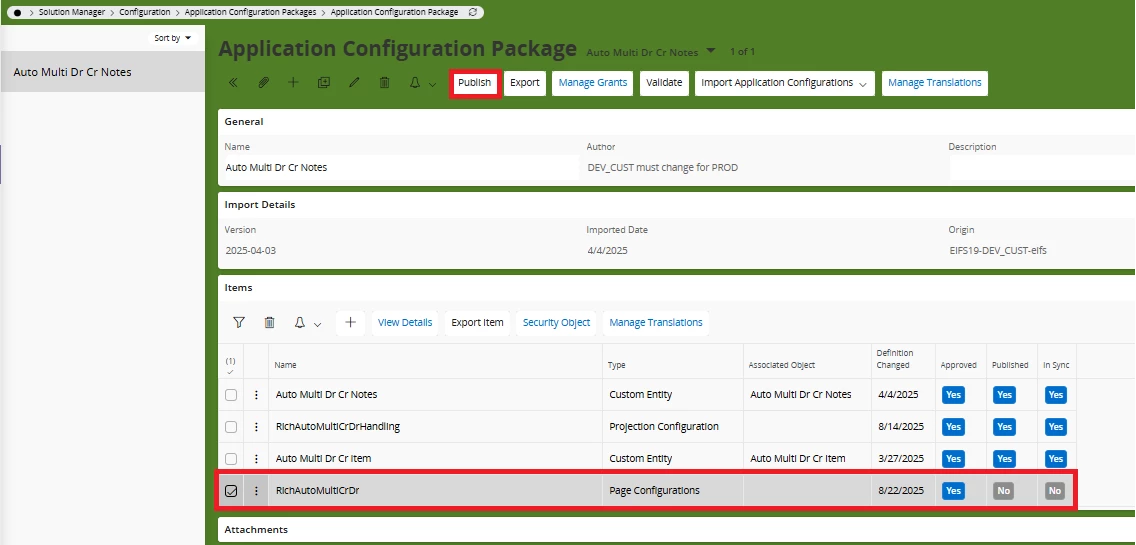Select Auto Multi Dr Cr Notes in sidebar
The image size is (1136, 545).
[103, 72]
